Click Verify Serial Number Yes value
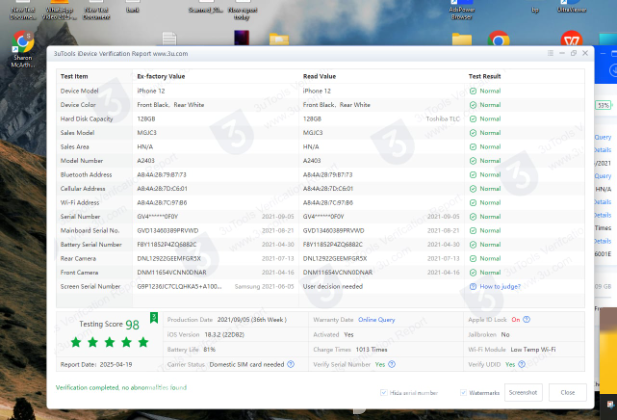Viewport: 617px width, 420px height. coord(380,364)
